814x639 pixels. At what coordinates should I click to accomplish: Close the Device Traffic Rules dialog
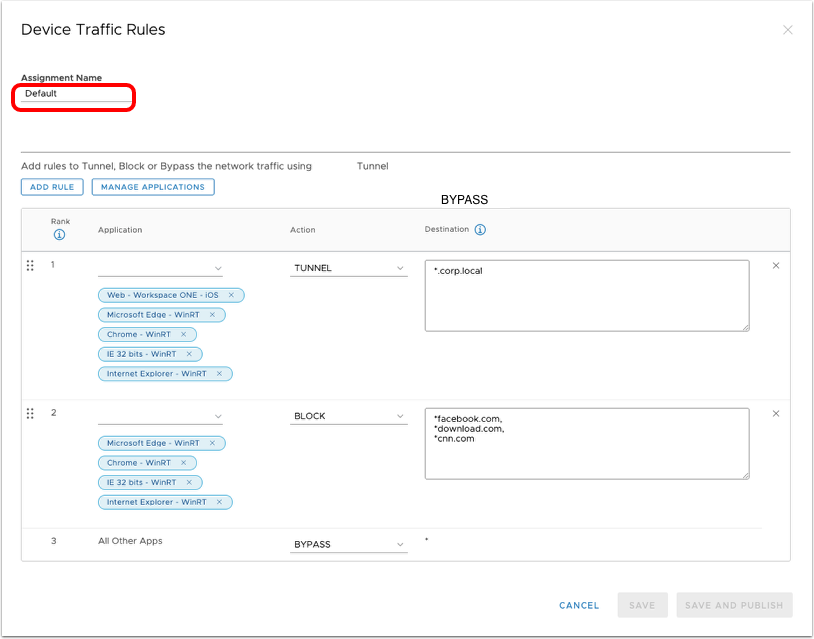click(x=787, y=30)
